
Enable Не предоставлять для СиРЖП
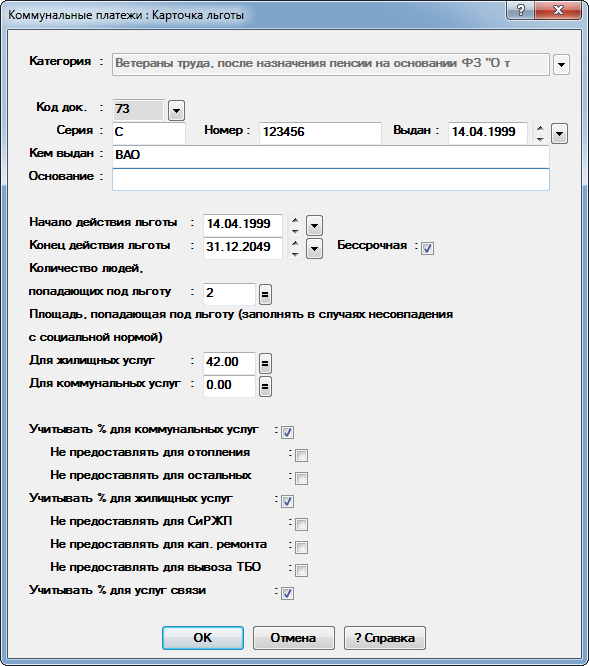click(302, 525)
